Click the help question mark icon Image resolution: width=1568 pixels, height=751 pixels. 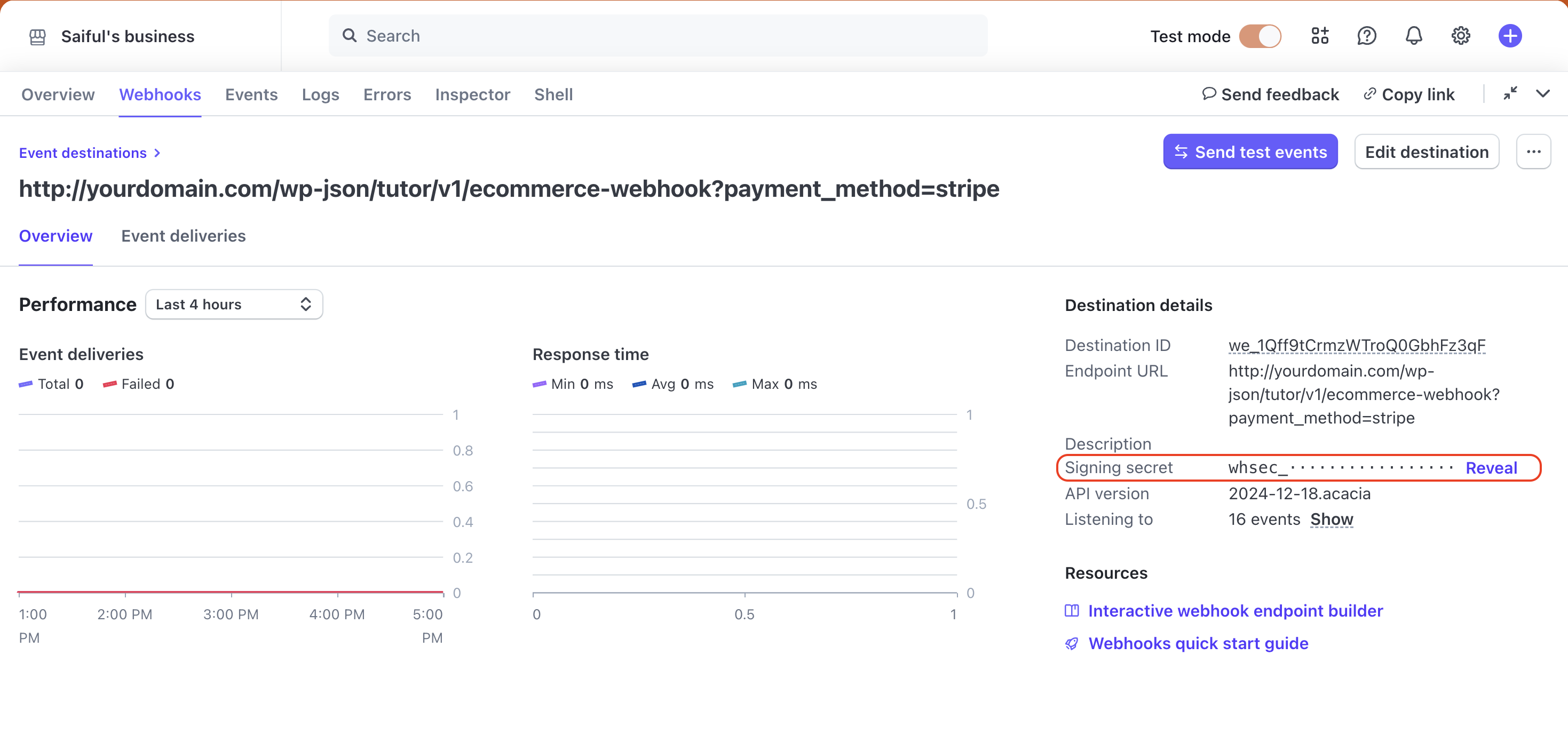(1366, 36)
